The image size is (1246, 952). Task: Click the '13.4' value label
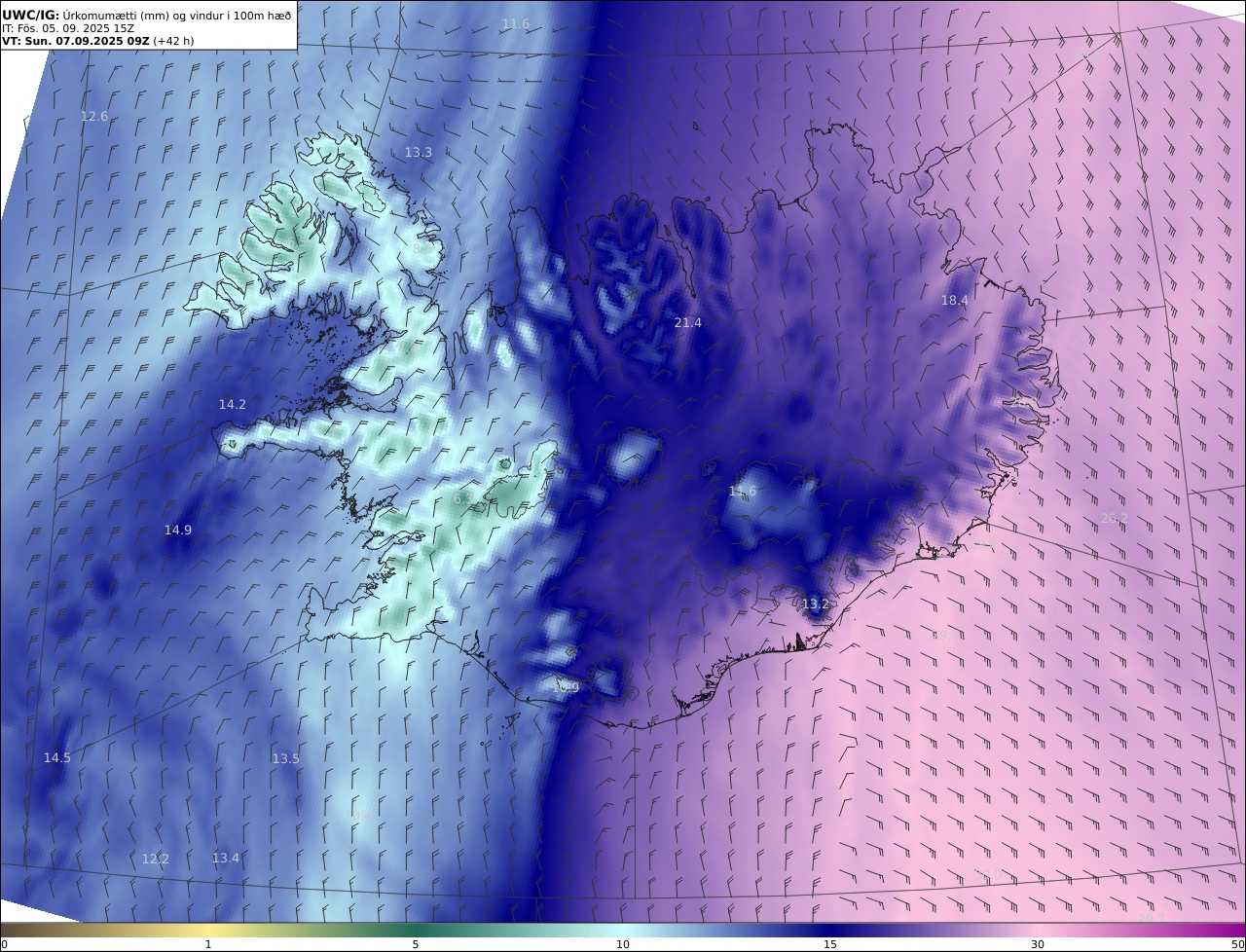[226, 859]
